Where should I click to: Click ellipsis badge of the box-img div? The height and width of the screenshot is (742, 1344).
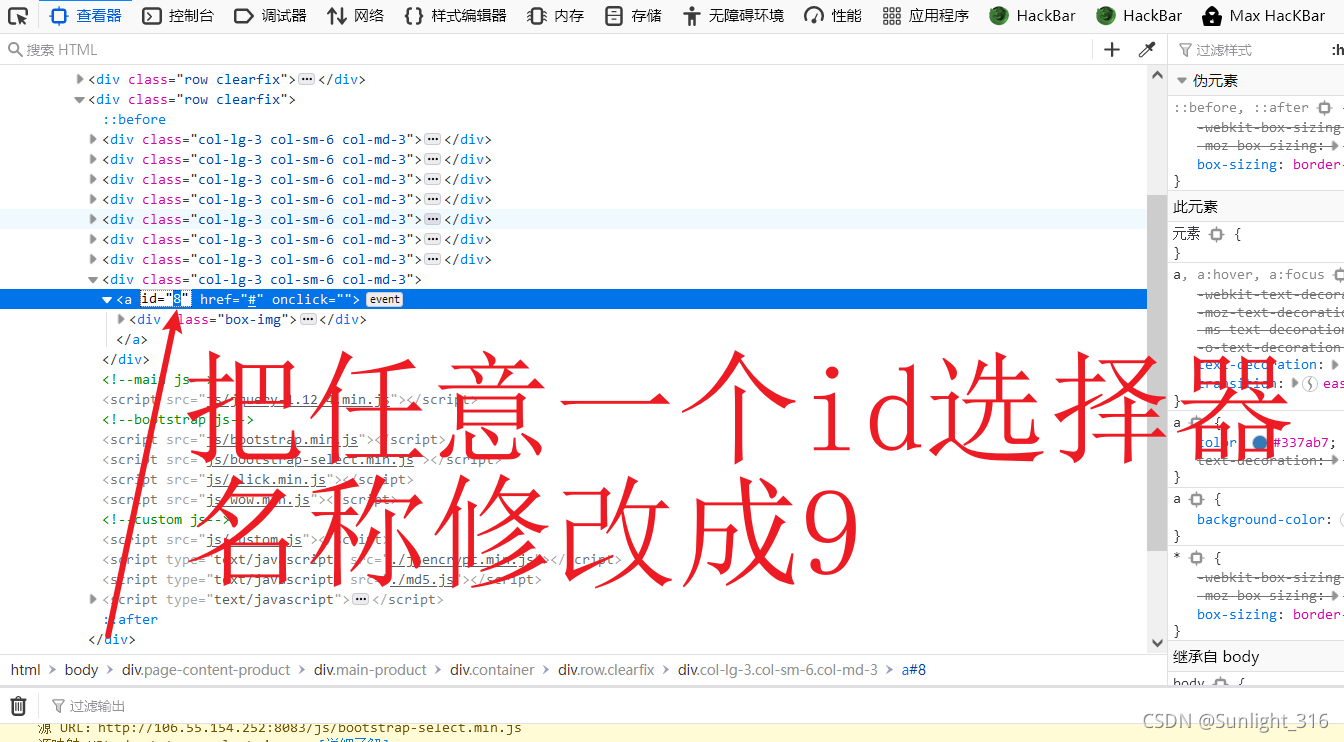click(x=308, y=319)
